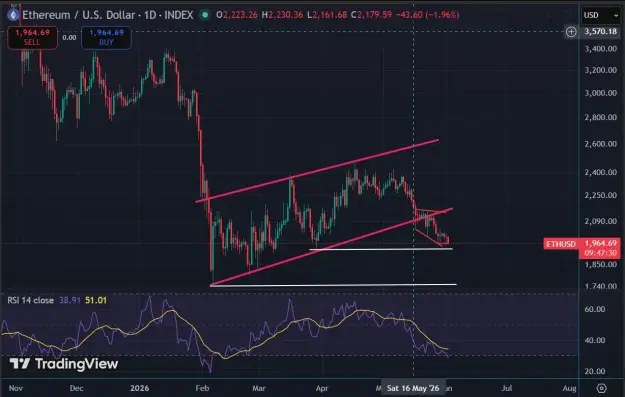Click the blue BUY 1,964.69 button
The height and width of the screenshot is (397, 625).
click(x=106, y=37)
